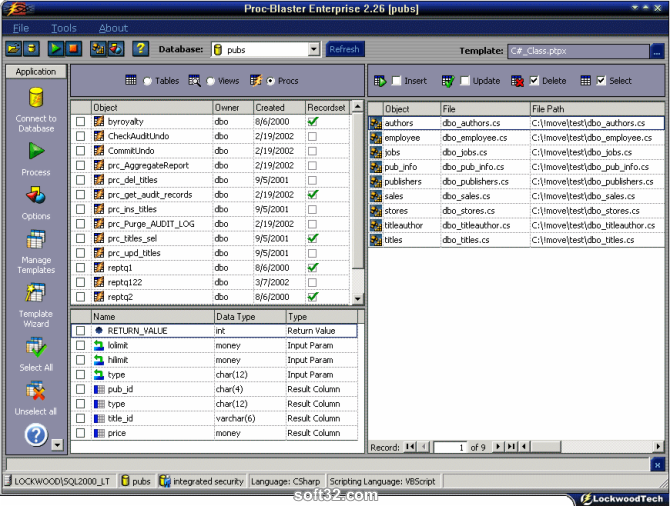
Task: Click the integrated security status icon
Action: point(165,481)
